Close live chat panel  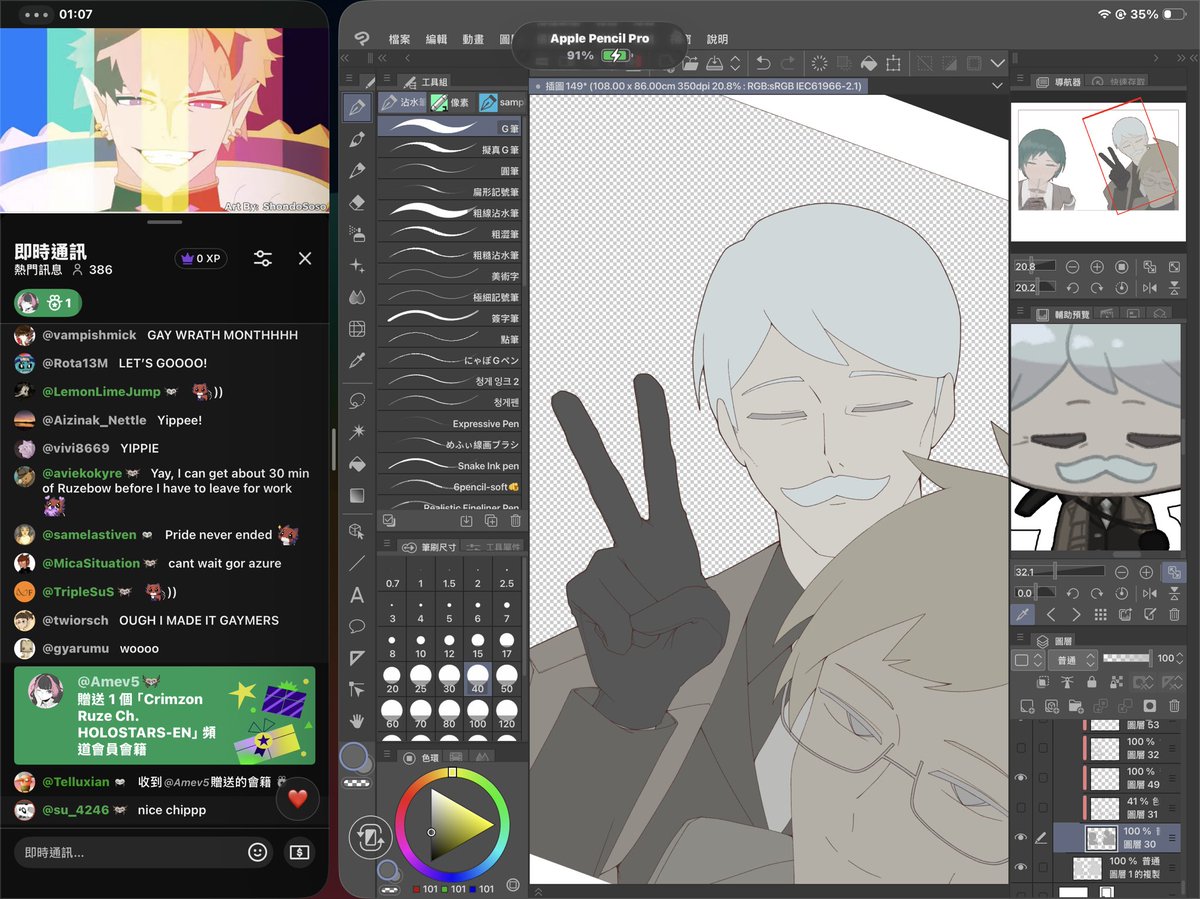[305, 258]
